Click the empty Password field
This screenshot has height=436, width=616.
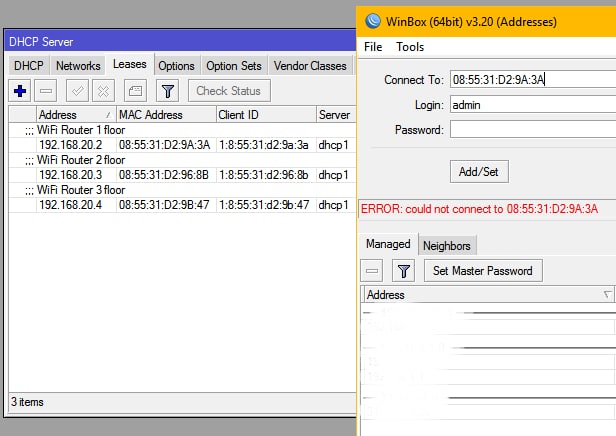tap(533, 129)
